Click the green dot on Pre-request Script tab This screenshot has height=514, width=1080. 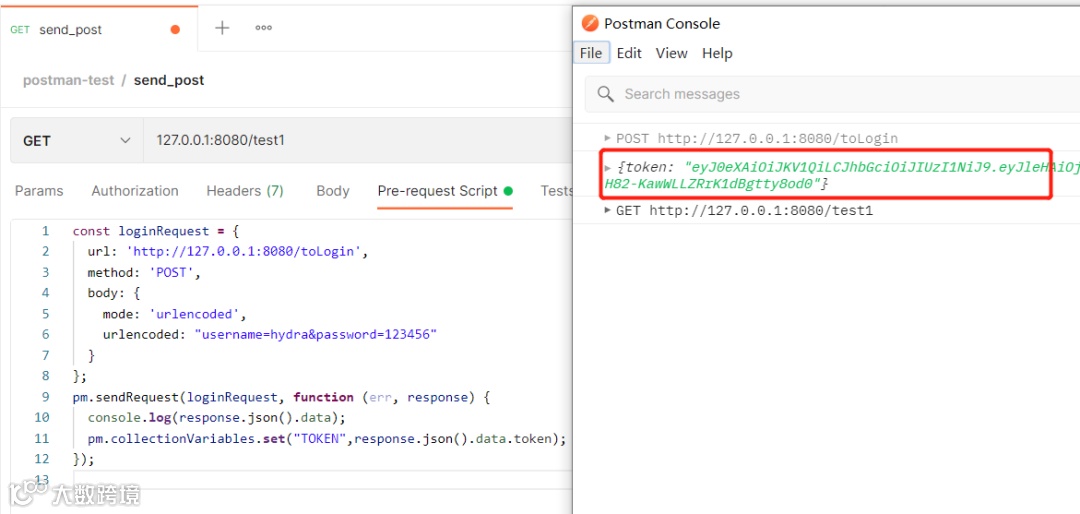[508, 191]
